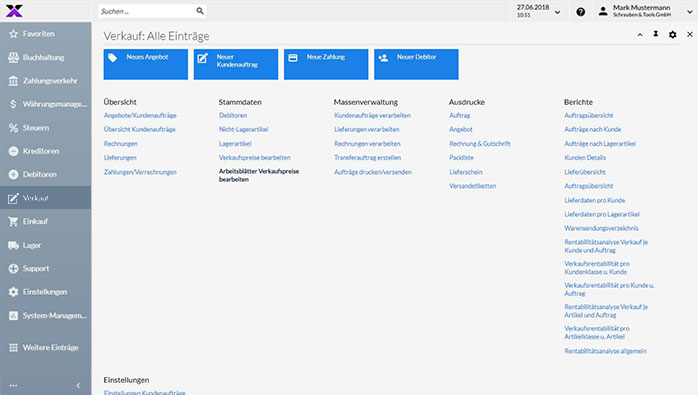This screenshot has width=698, height=395.
Task: Click the Verkauf edit icon in sidebar
Action: [x=13, y=198]
